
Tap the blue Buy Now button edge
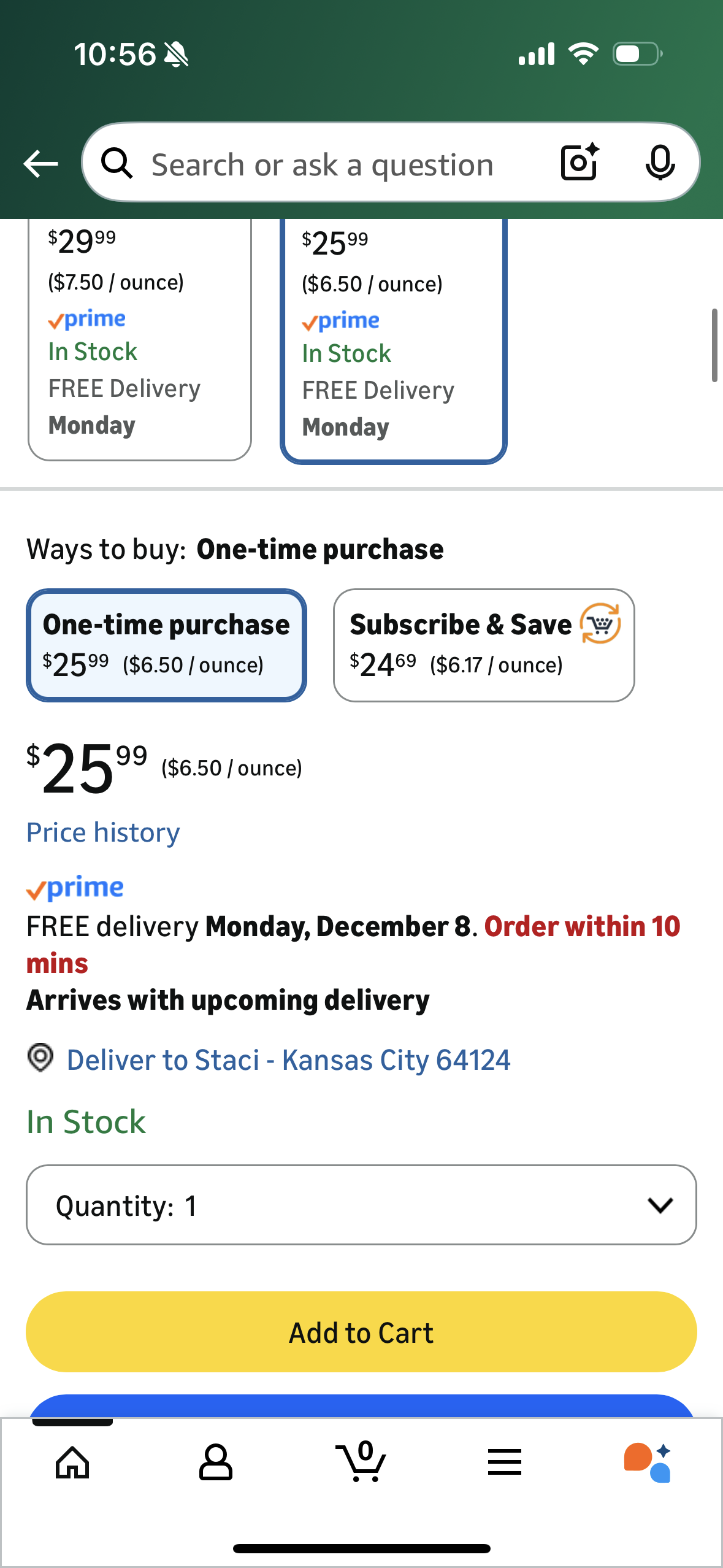coord(361,1405)
